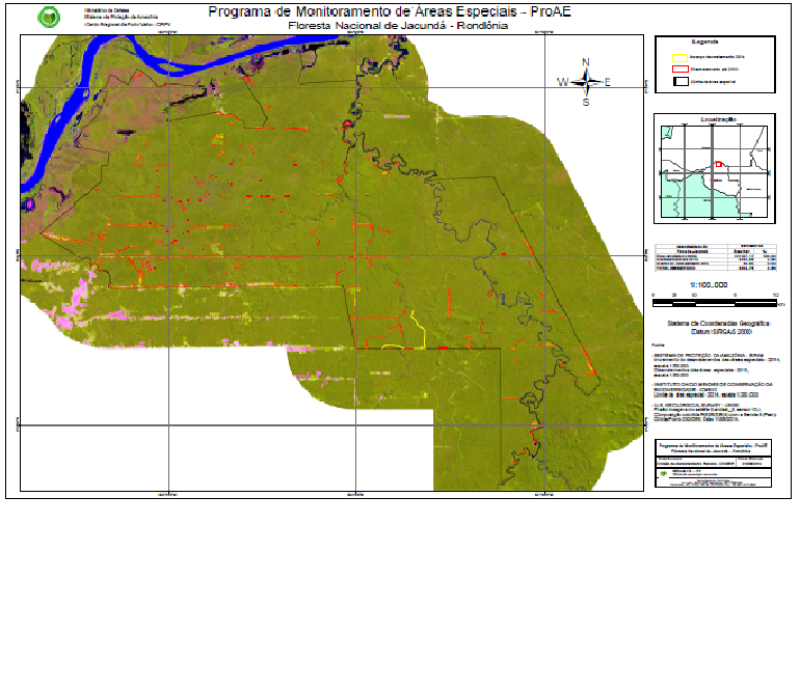Image resolution: width=800 pixels, height=690 pixels.
Task: Click the yellow legend swatch
Action: pos(679,57)
